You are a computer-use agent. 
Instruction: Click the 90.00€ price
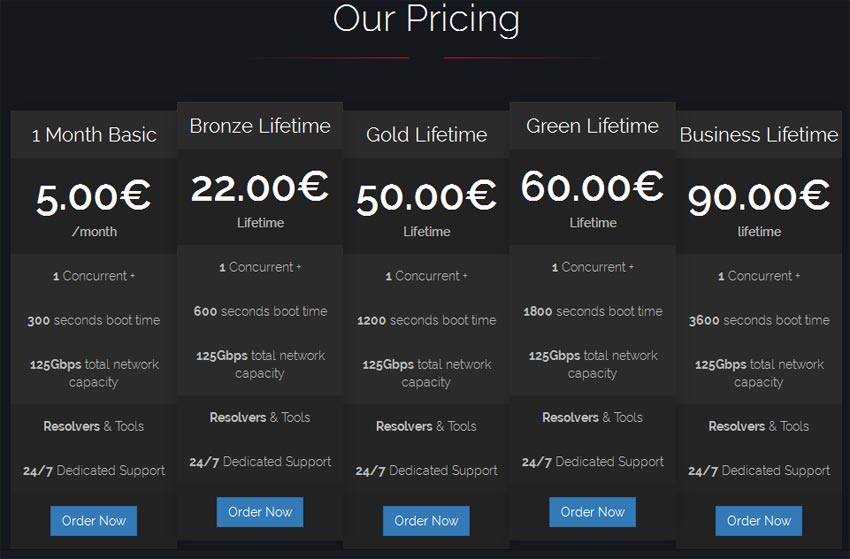point(758,196)
